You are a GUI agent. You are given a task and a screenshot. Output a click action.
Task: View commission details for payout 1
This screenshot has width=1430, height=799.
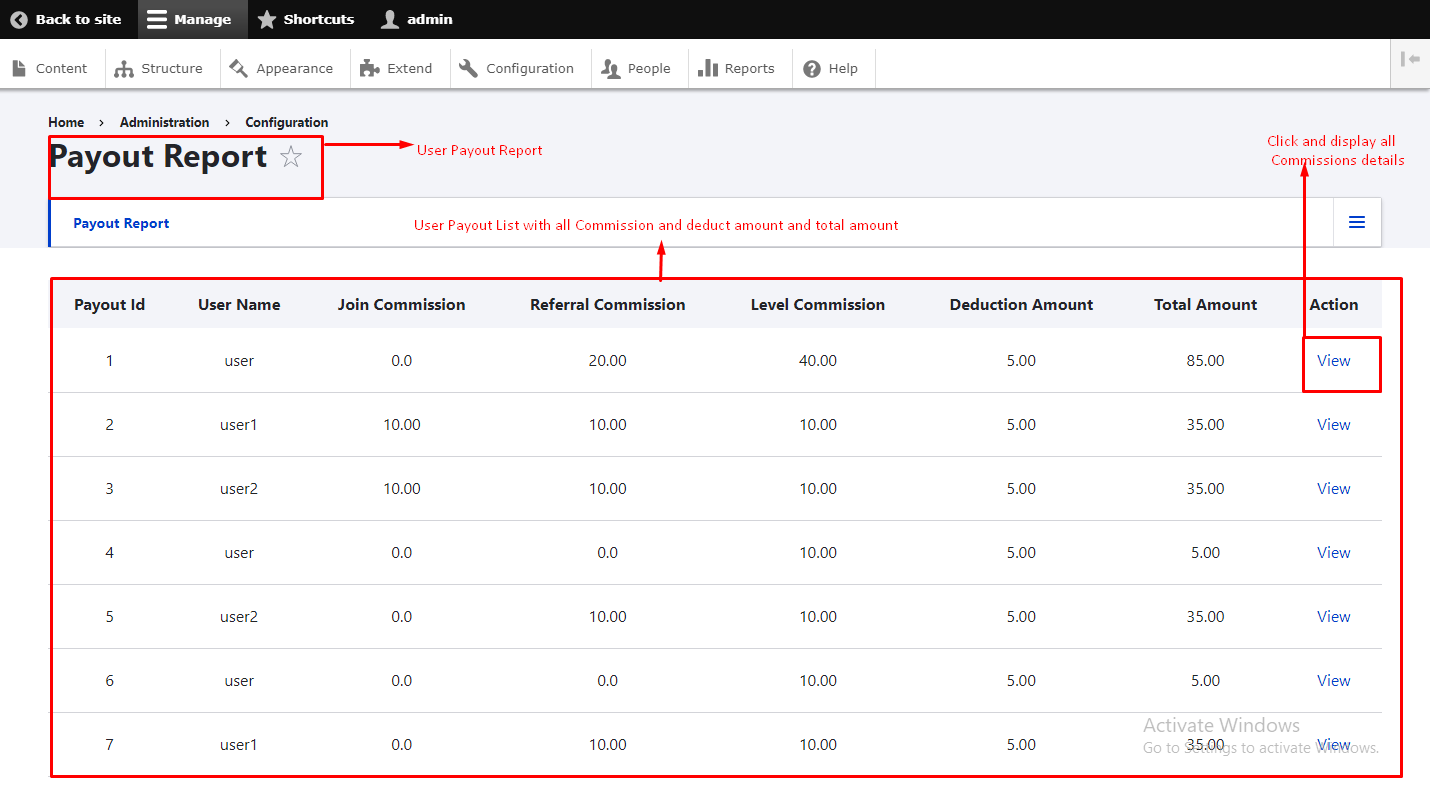pyautogui.click(x=1333, y=361)
